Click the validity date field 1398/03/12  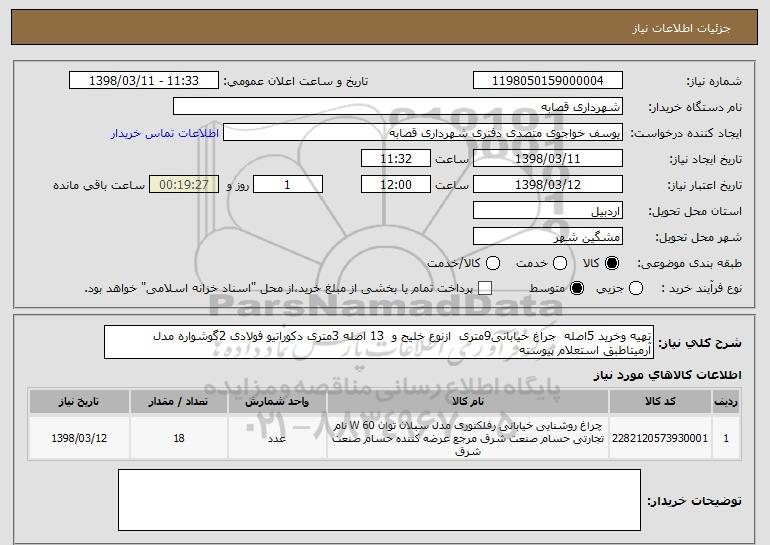click(548, 185)
